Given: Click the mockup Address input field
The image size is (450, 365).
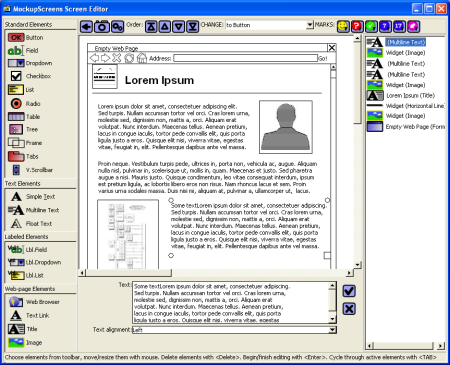Looking at the screenshot, I should tap(246, 58).
